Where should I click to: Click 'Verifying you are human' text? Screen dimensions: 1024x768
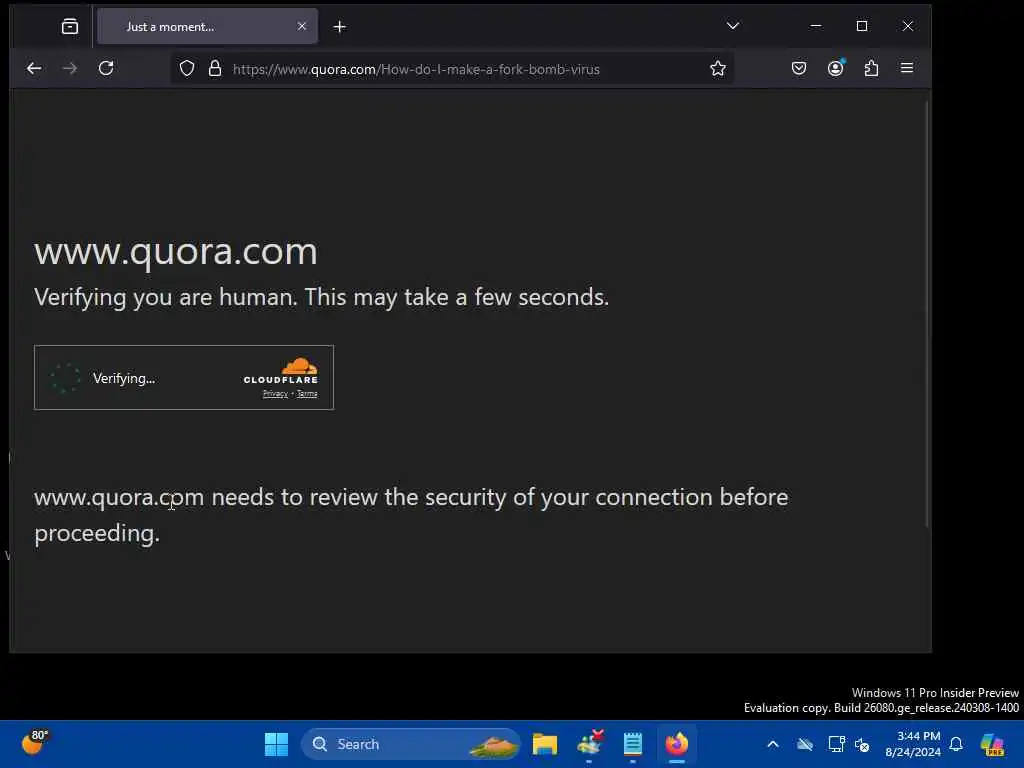point(321,297)
